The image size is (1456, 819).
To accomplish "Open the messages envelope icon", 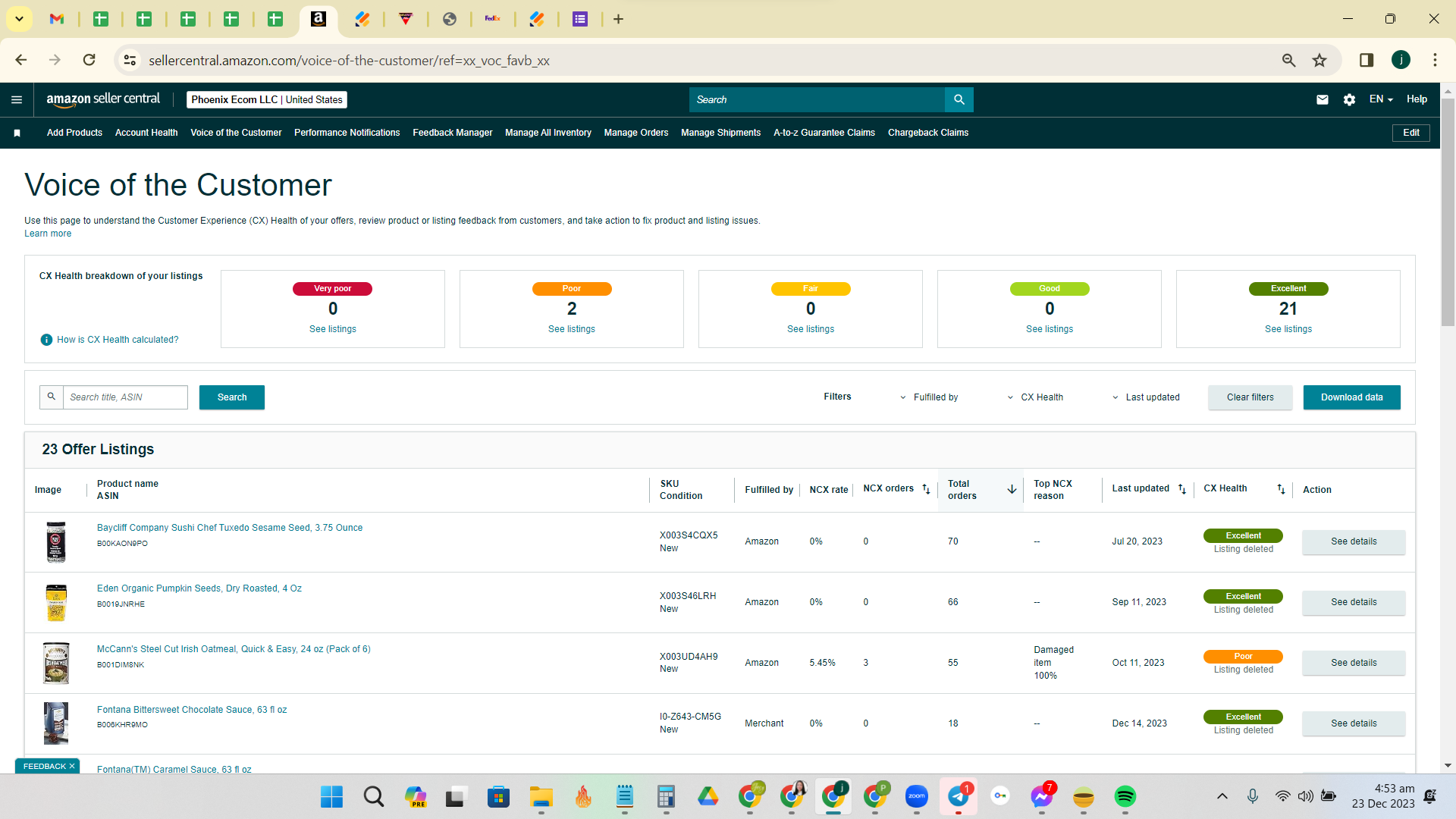I will (x=1323, y=99).
